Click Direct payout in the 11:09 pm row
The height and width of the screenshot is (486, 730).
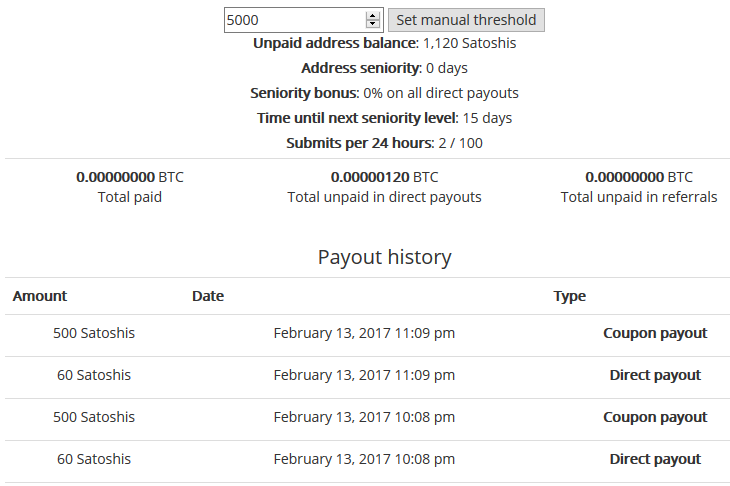point(654,375)
